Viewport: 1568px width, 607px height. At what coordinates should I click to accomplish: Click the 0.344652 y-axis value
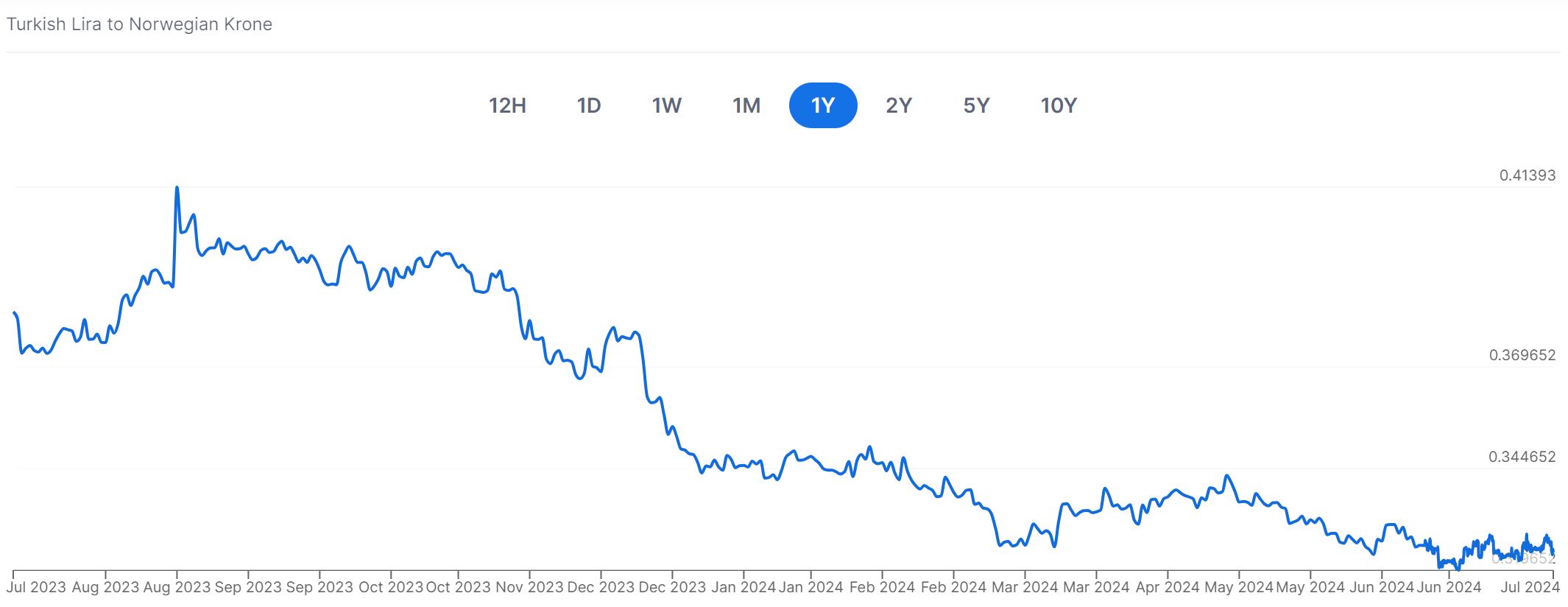[x=1522, y=457]
